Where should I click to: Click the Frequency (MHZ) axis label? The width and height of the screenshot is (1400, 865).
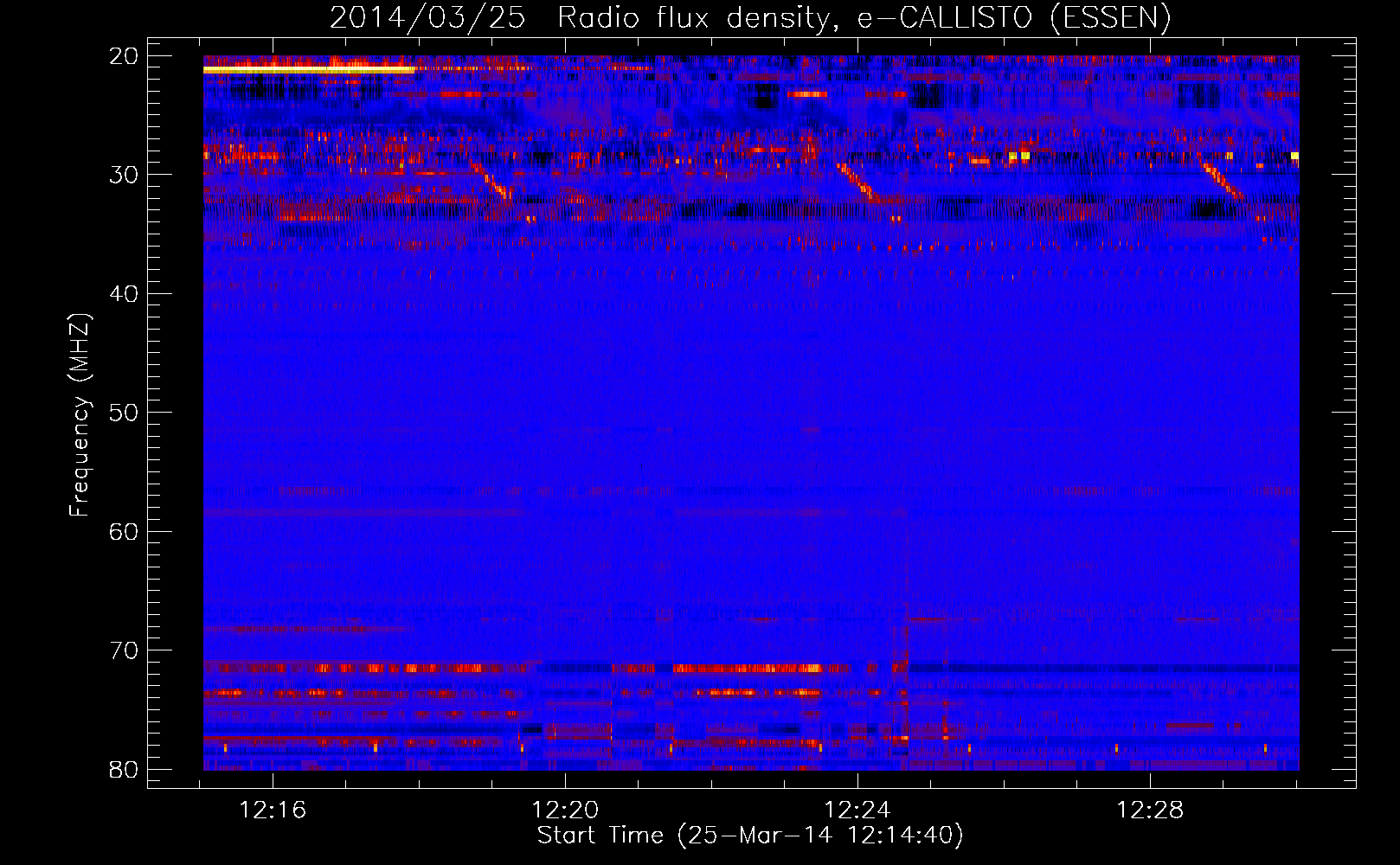80,414
